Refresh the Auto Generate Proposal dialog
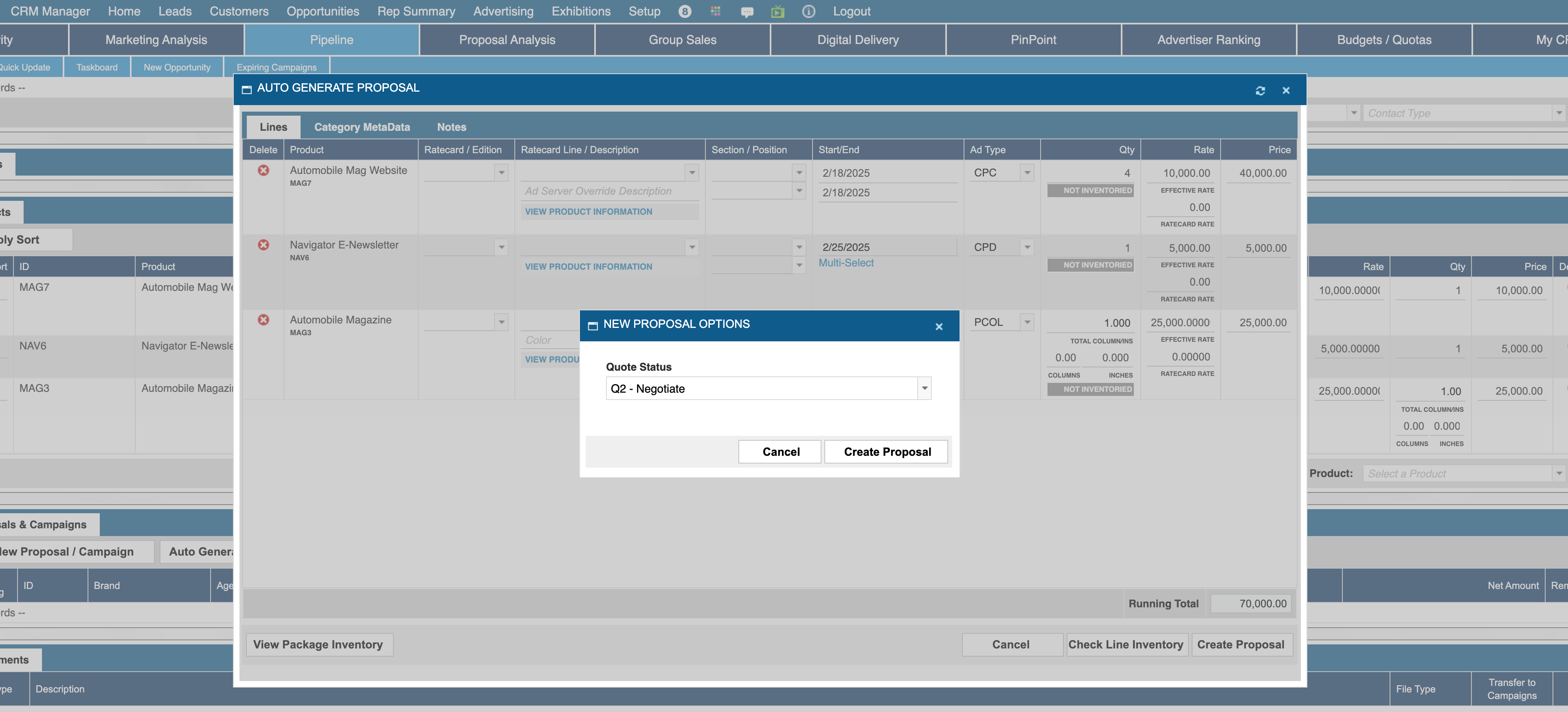The width and height of the screenshot is (1568, 712). 1260,91
